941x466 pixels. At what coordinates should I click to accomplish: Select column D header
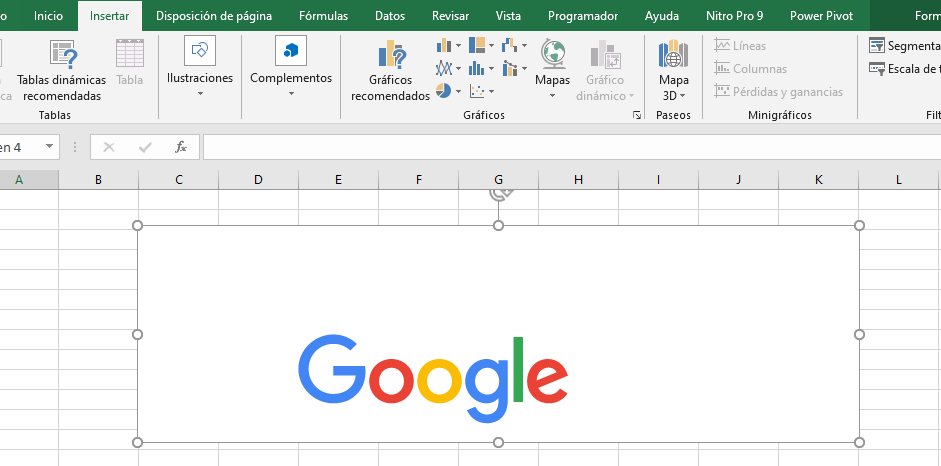coord(259,179)
